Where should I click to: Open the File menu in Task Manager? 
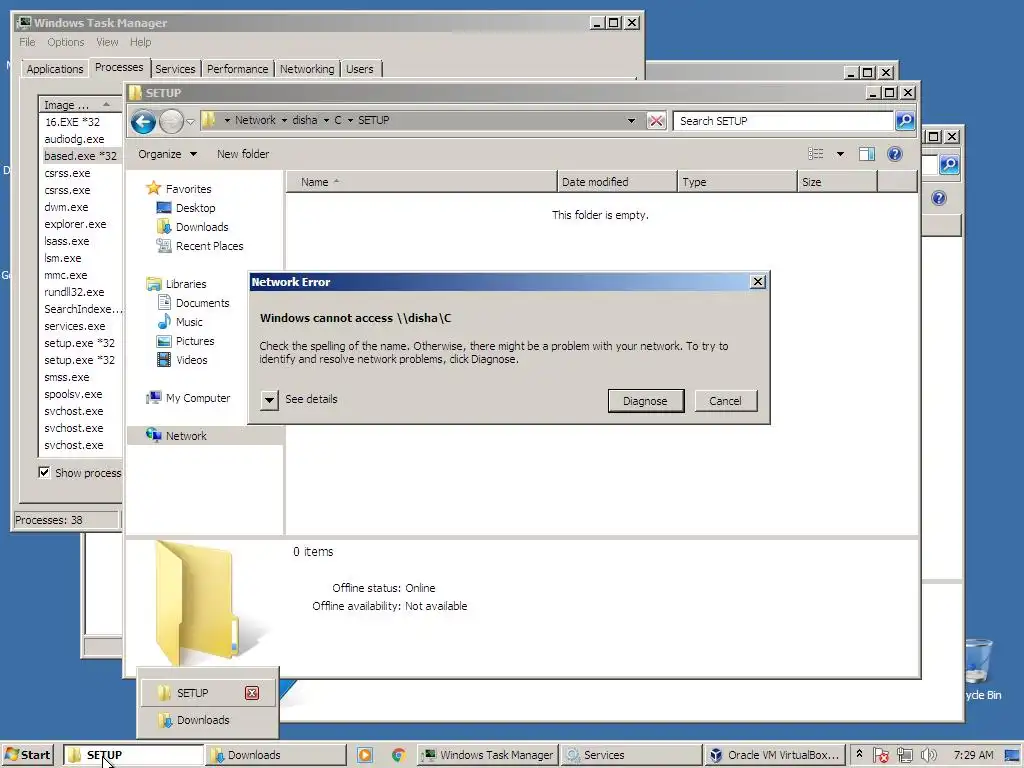tap(27, 42)
